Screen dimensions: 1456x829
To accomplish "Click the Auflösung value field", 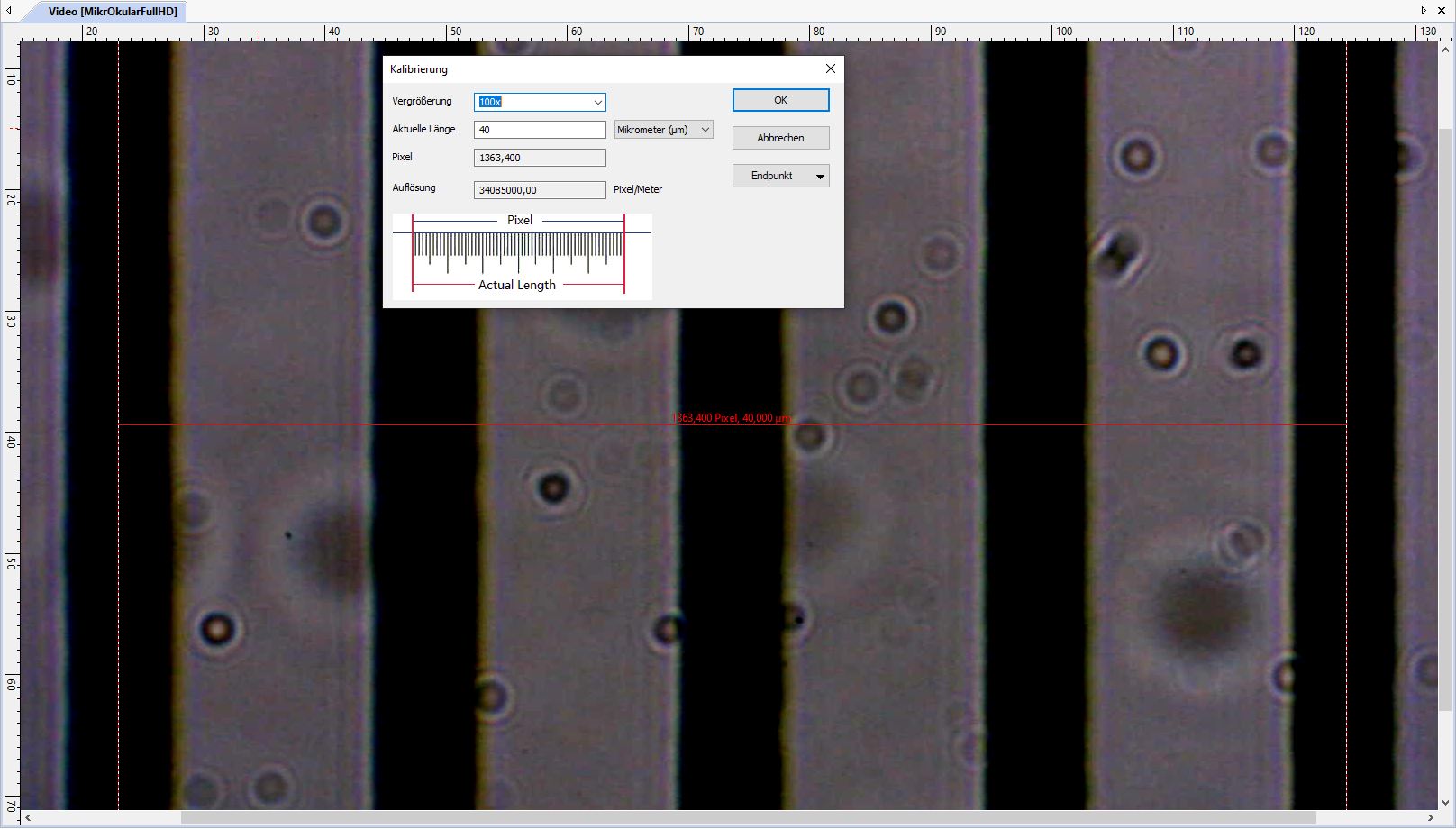I will pos(540,190).
